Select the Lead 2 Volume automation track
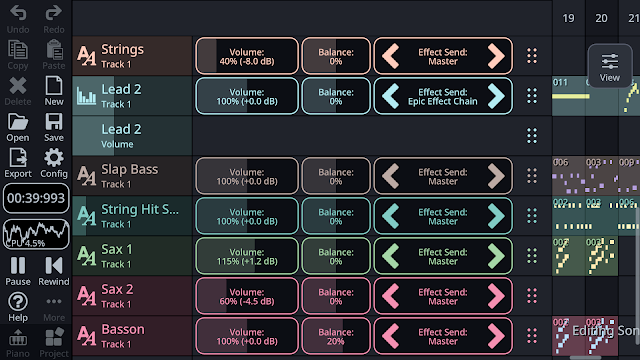Viewport: 640px width, 360px height. click(x=132, y=136)
